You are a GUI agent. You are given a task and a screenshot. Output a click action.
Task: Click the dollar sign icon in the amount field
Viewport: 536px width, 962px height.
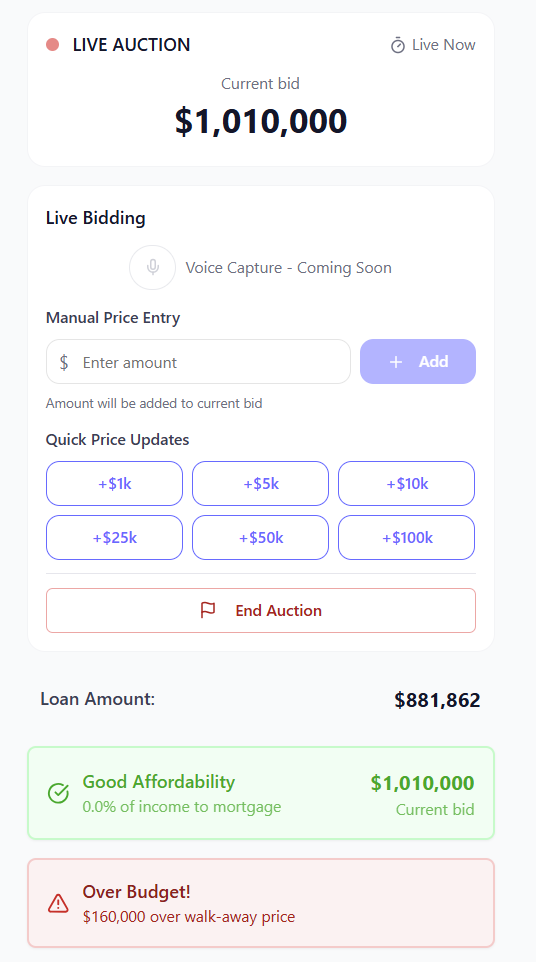click(64, 362)
